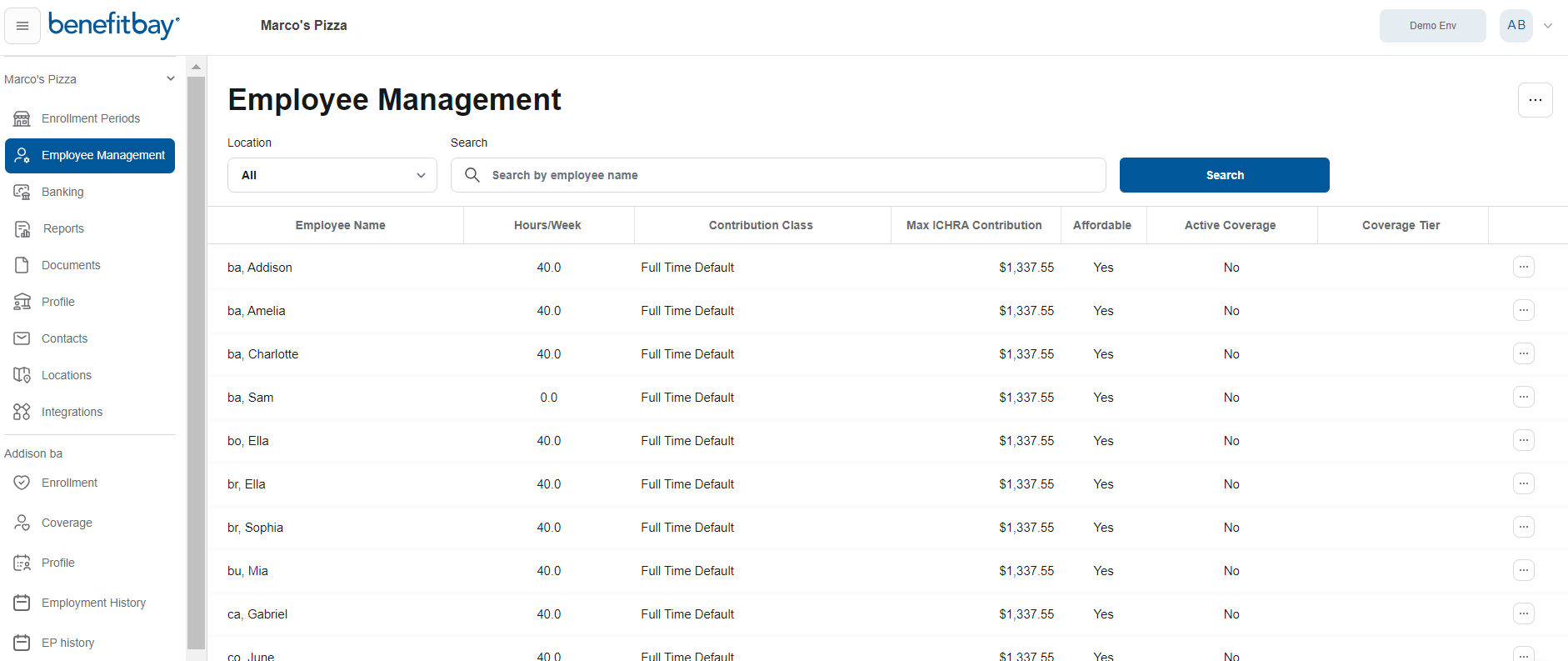Click $1,337.55 in the bo, Ella row
The image size is (1568, 661).
point(1026,441)
